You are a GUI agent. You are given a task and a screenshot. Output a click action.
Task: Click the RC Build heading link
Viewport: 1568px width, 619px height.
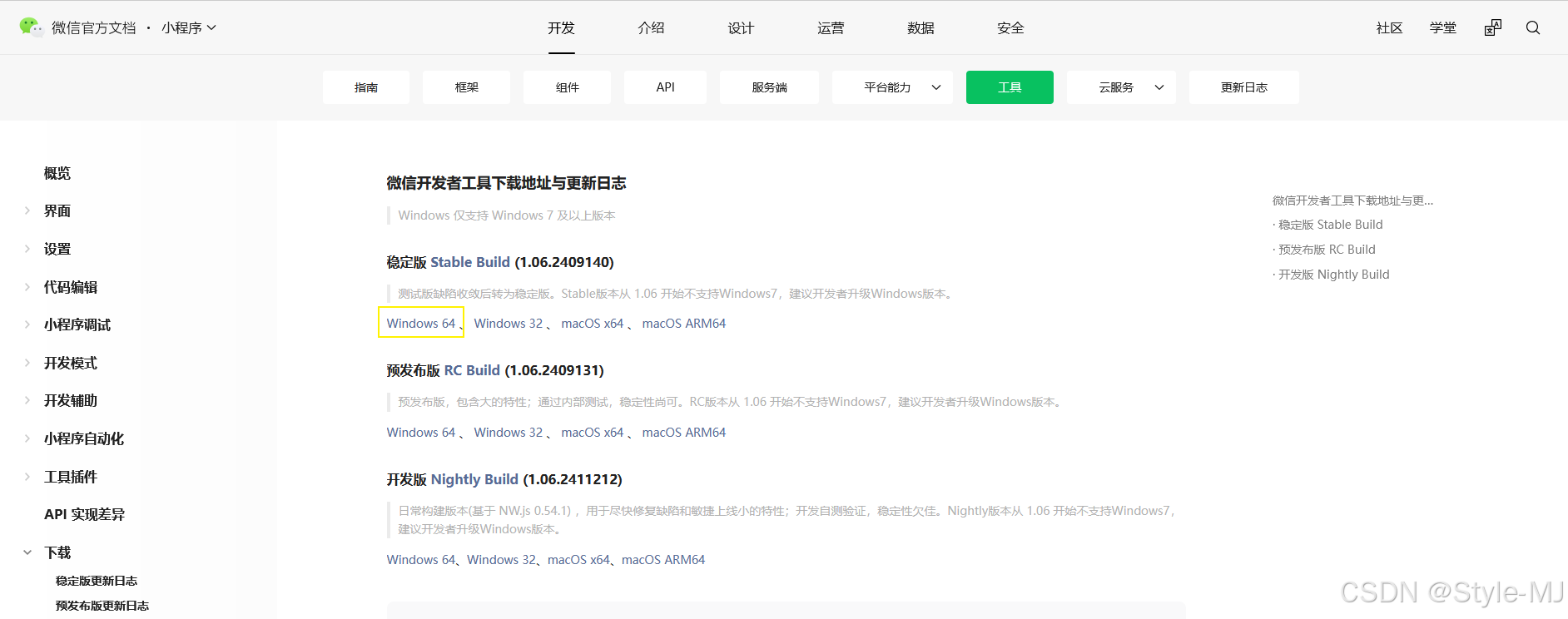point(472,370)
